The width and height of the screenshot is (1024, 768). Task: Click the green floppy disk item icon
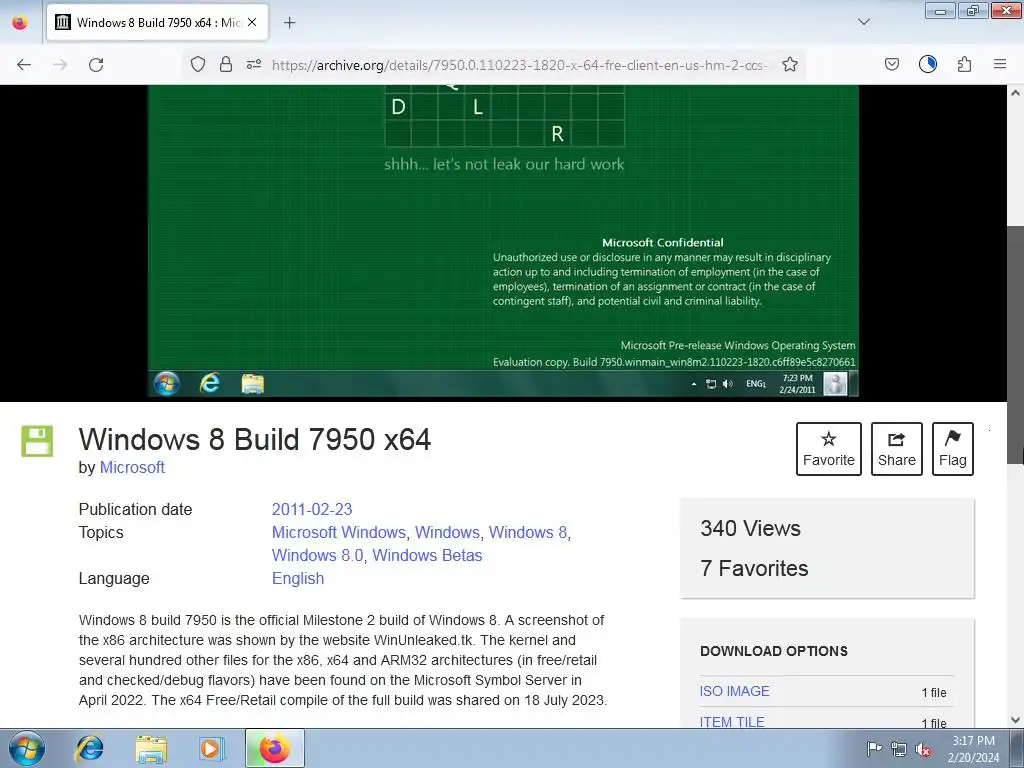pyautogui.click(x=37, y=441)
